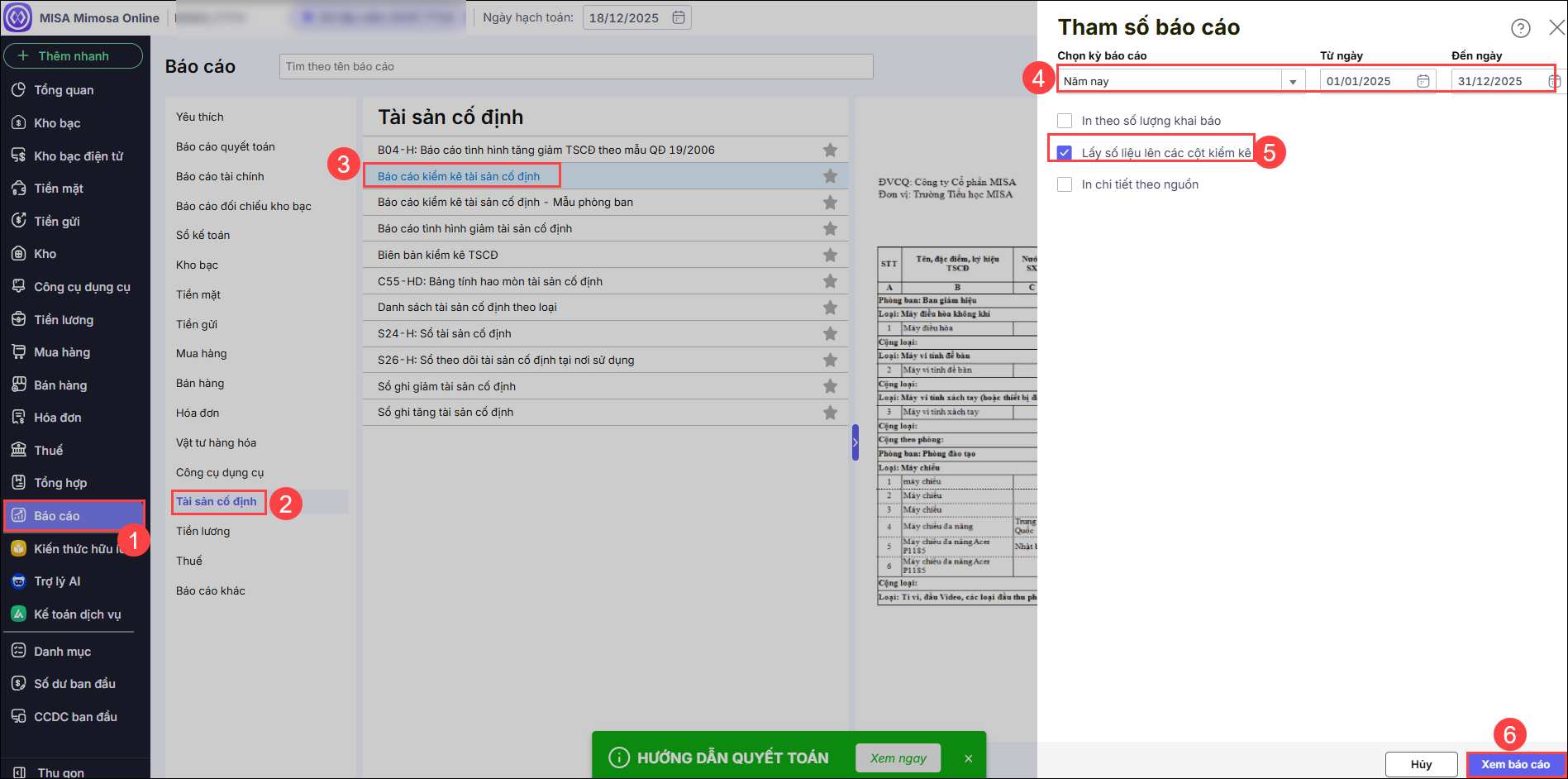Click the Xem báo cáo button

pos(1516,764)
